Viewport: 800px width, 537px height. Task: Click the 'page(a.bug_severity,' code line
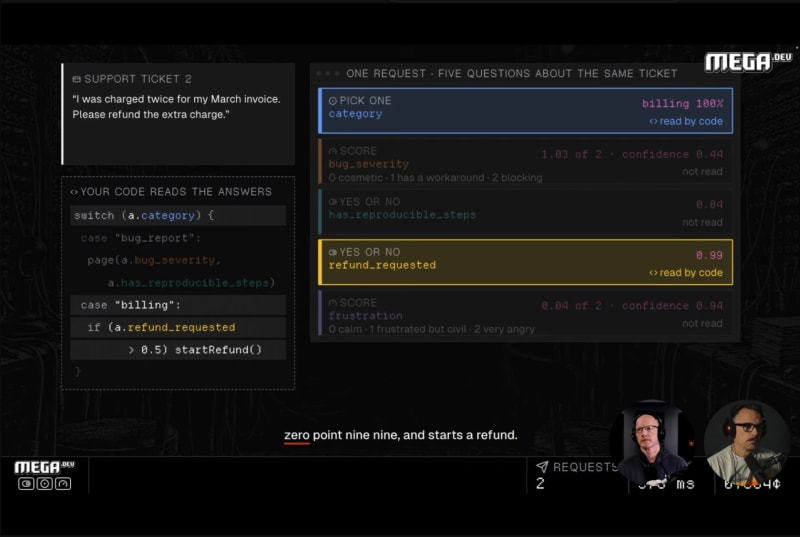(154, 260)
